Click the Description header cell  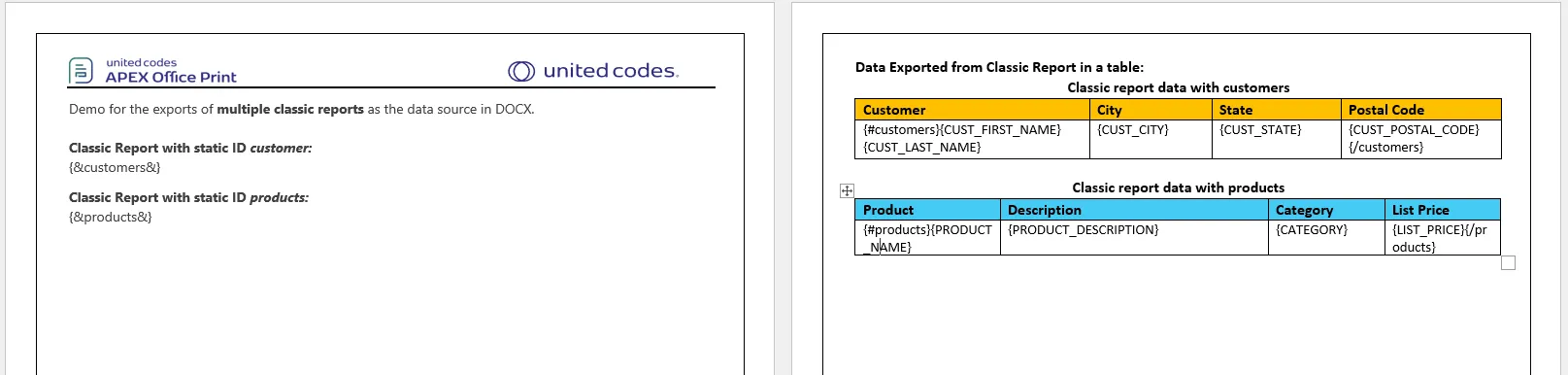(1134, 210)
